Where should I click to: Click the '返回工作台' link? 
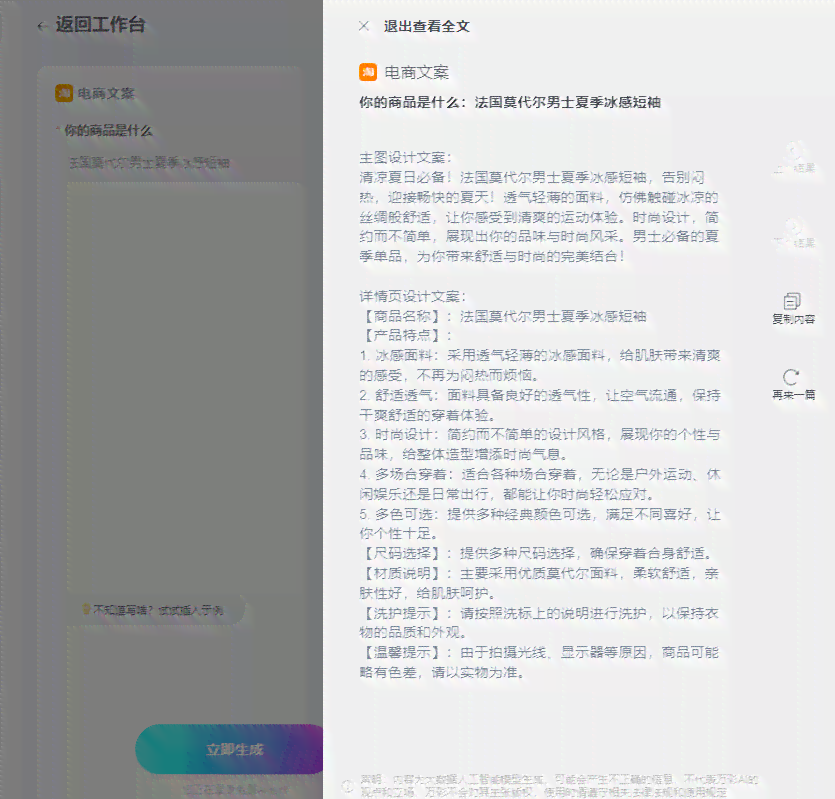point(100,25)
